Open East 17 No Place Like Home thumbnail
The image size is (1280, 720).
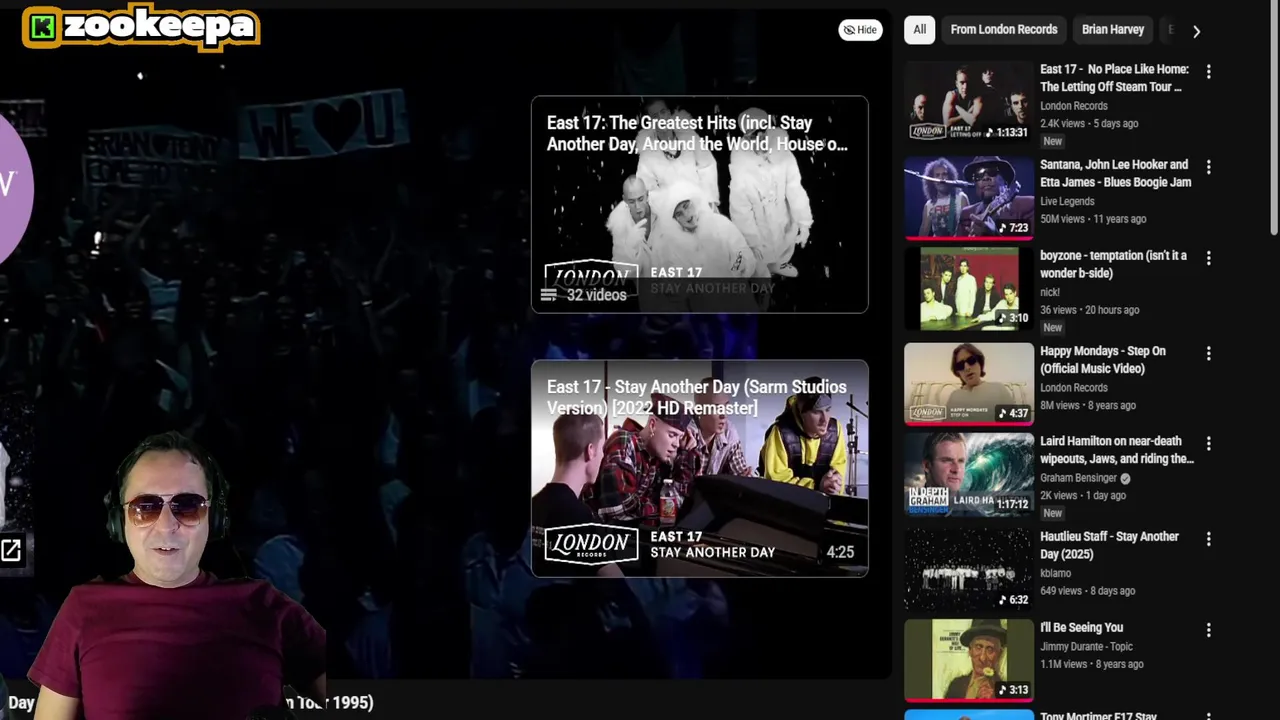click(969, 103)
